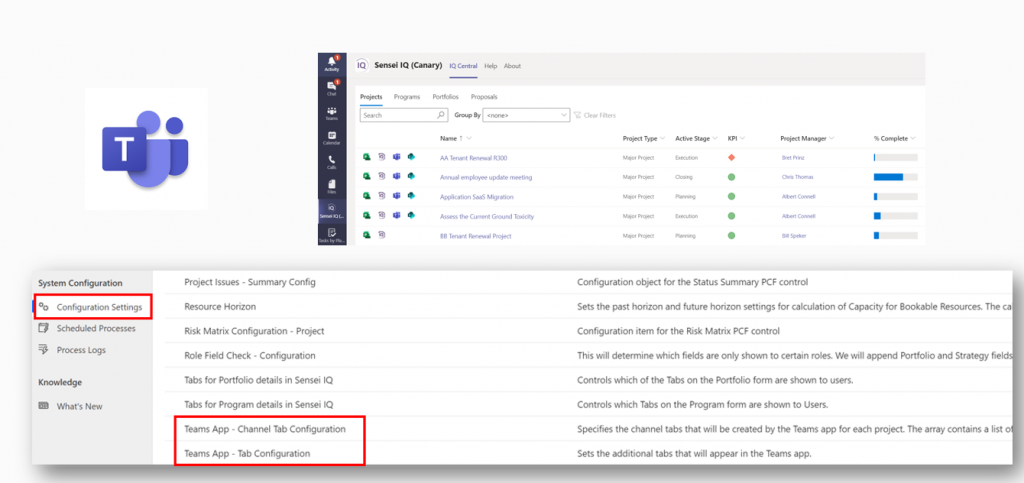Open the About tab

click(513, 66)
